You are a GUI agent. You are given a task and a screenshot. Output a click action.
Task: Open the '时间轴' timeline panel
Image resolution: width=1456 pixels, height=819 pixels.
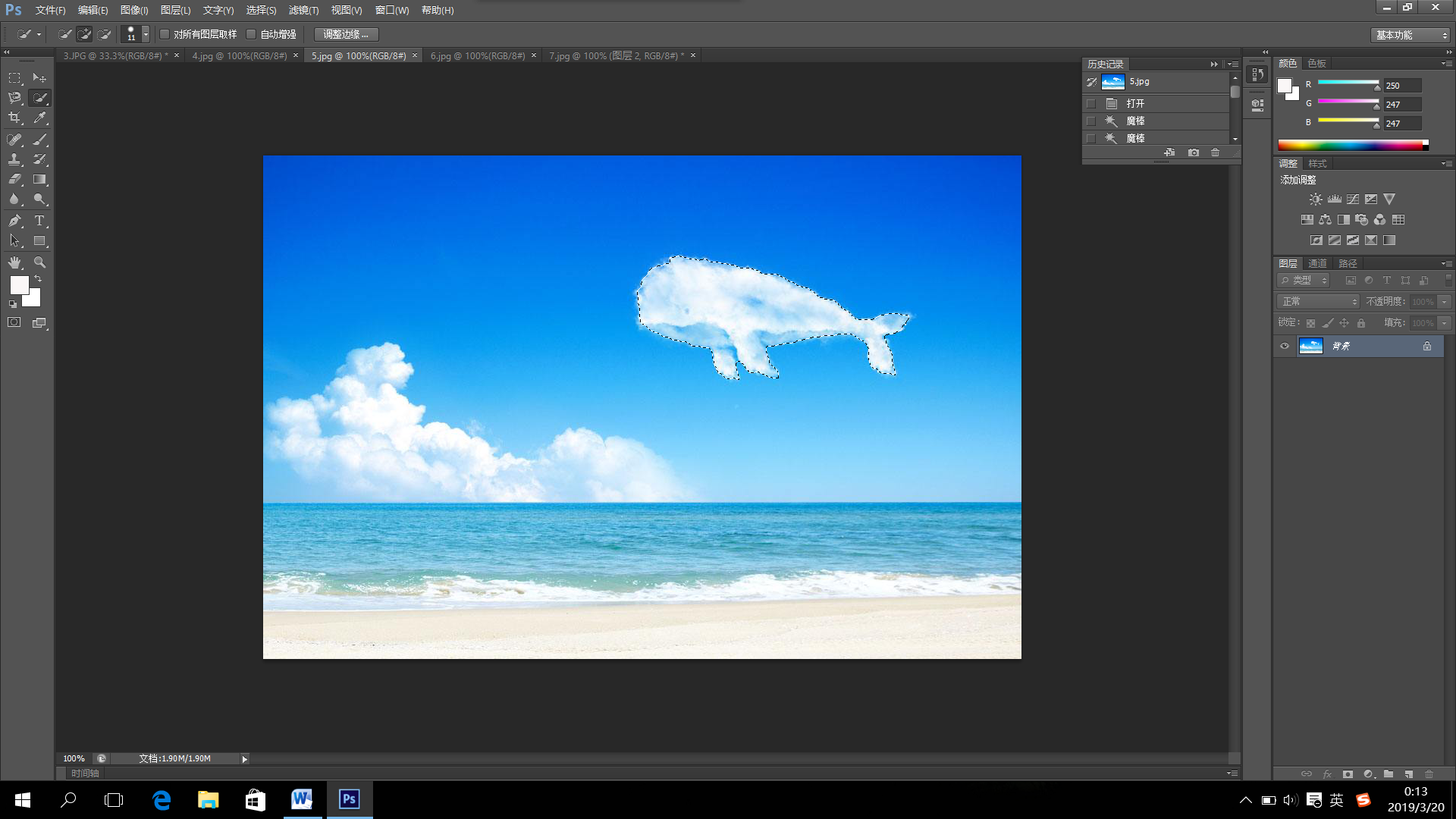click(x=85, y=773)
